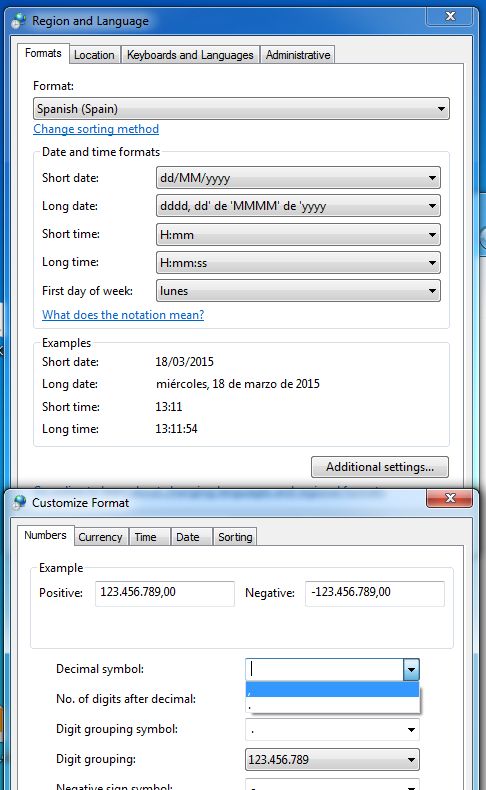Viewport: 486px width, 790px height.
Task: Click the Customize Format title bar icon
Action: 20,502
